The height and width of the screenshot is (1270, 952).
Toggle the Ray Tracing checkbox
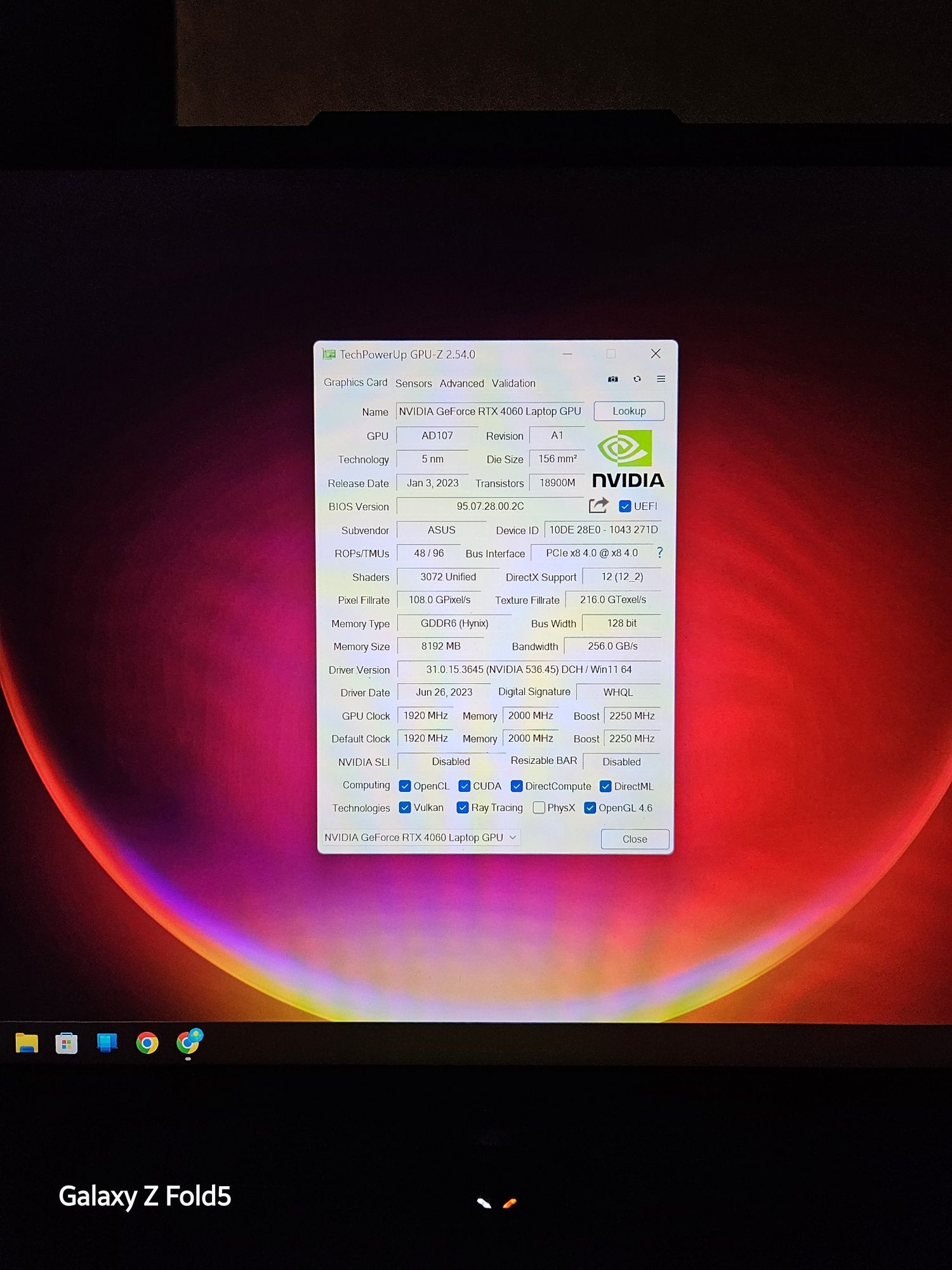point(463,808)
